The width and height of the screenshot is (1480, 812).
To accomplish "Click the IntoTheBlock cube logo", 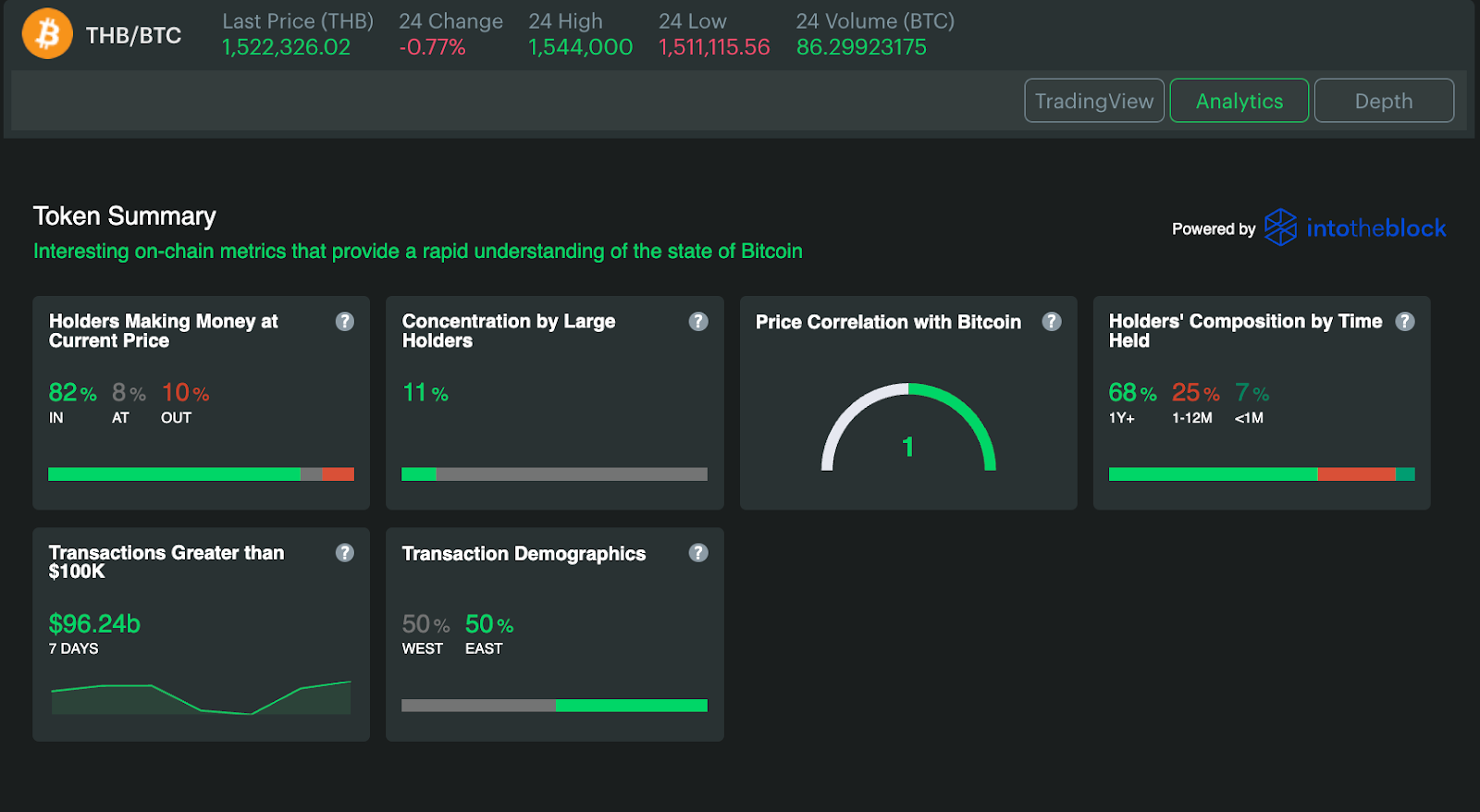I will (x=1281, y=228).
